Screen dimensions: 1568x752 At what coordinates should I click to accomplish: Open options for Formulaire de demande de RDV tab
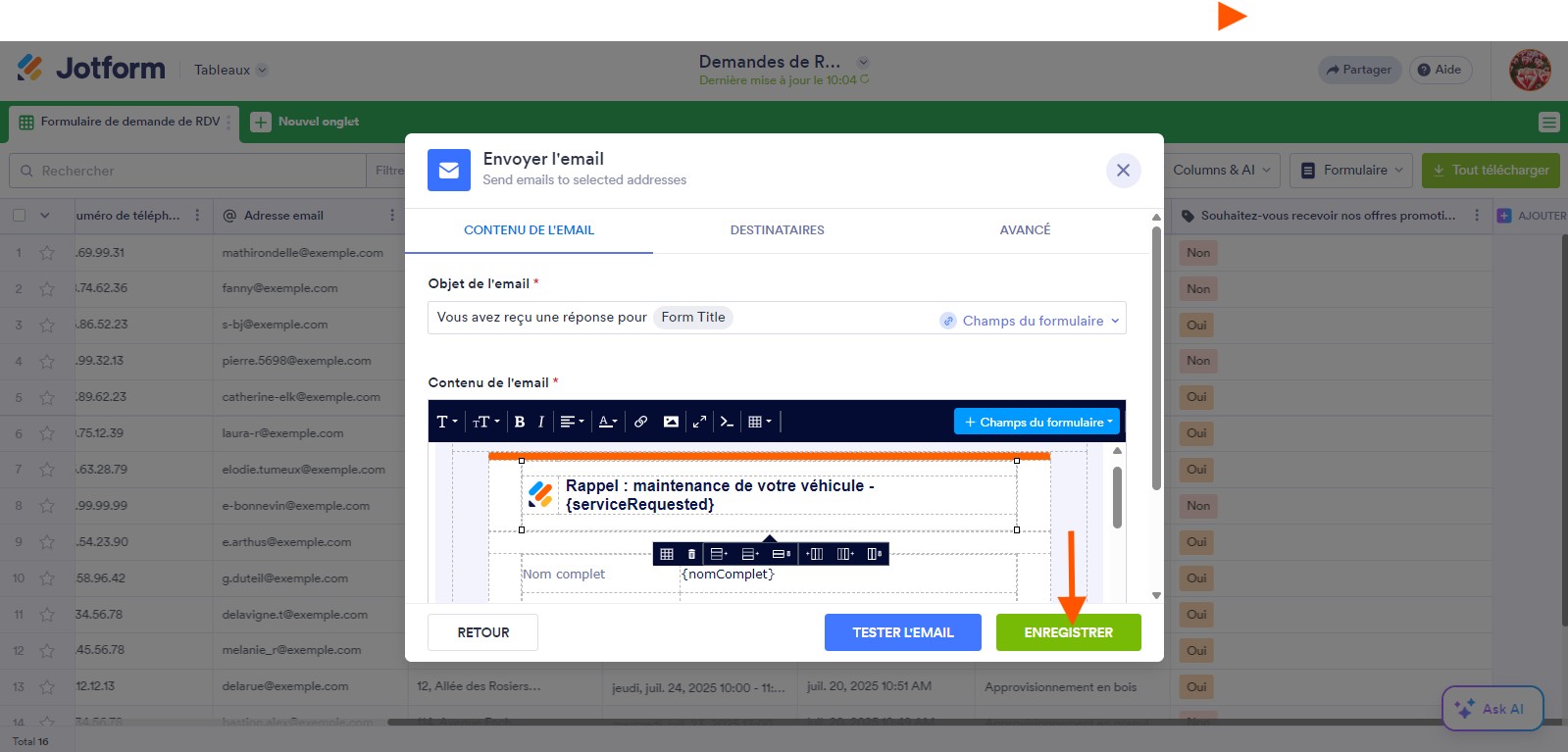[x=229, y=122]
